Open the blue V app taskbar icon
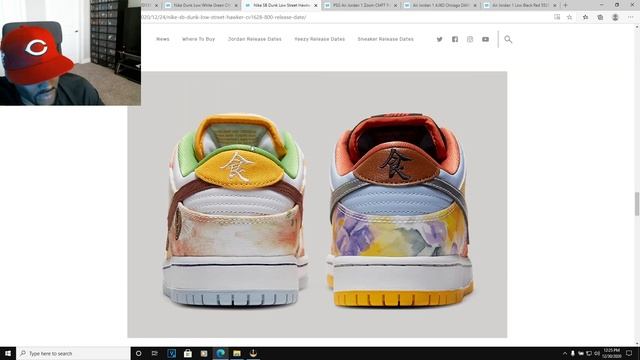Image resolution: width=640 pixels, height=360 pixels. (x=171, y=353)
